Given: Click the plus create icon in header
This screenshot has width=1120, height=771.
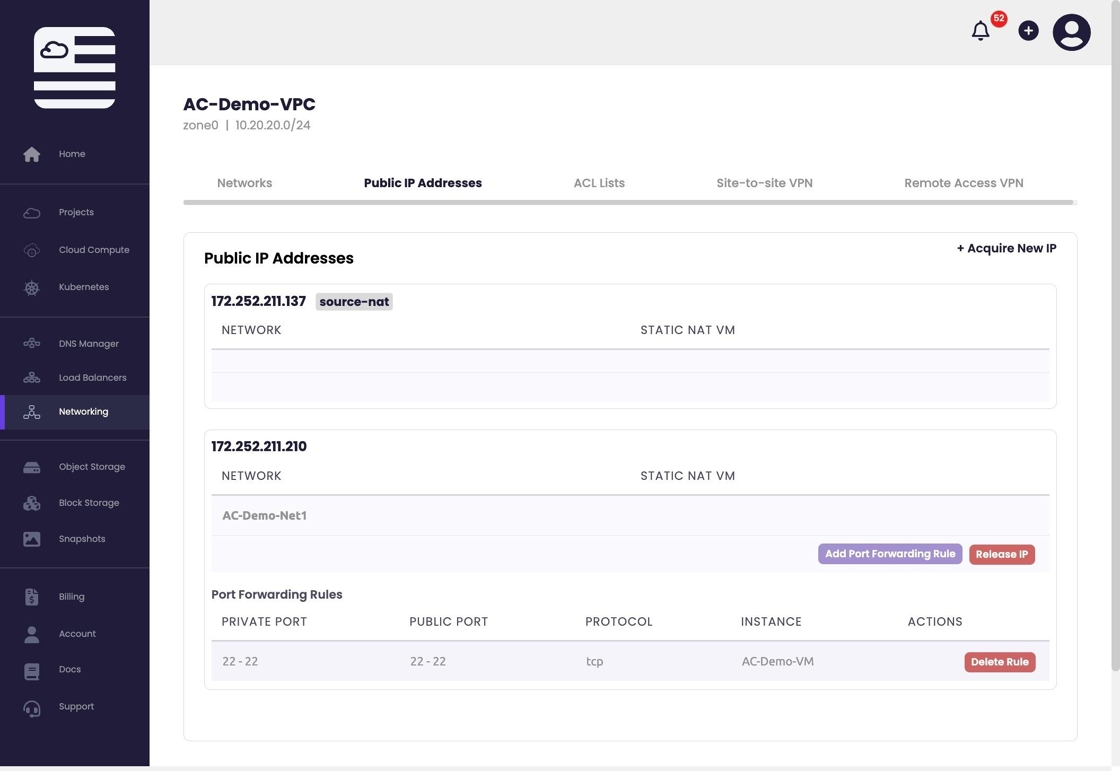Looking at the screenshot, I should pos(1028,31).
